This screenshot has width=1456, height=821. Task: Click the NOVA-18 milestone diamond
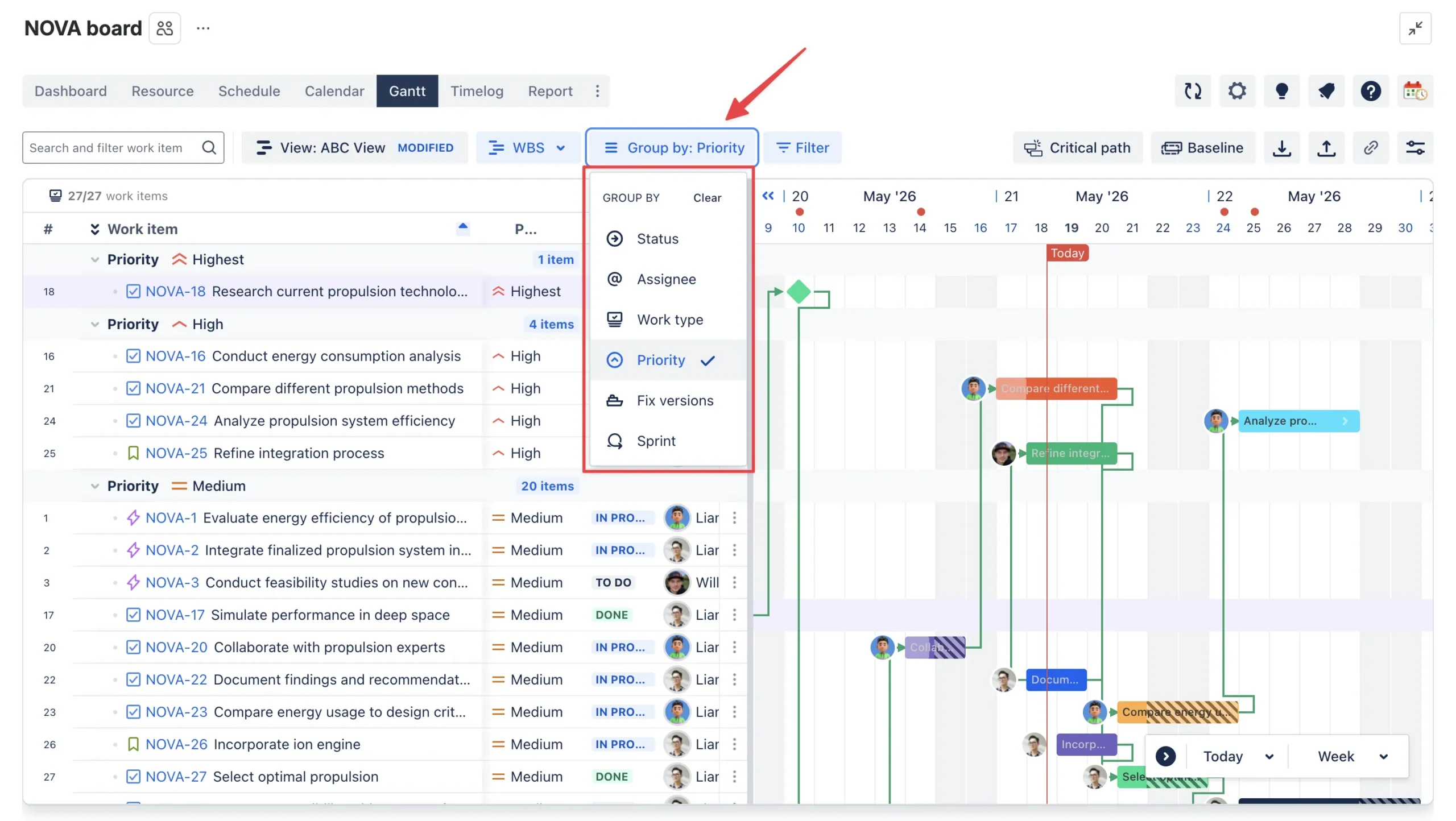coord(799,292)
